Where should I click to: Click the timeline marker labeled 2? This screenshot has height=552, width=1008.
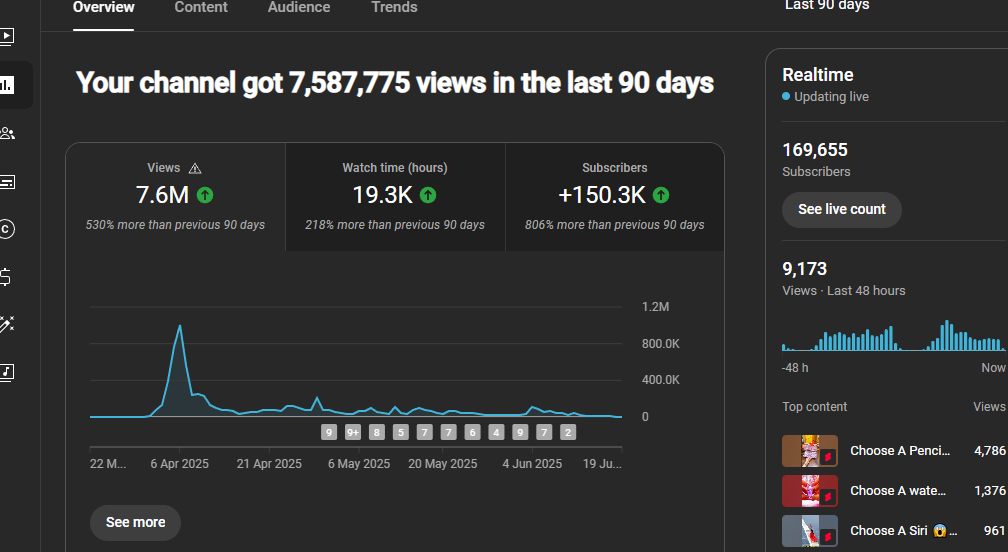click(568, 432)
